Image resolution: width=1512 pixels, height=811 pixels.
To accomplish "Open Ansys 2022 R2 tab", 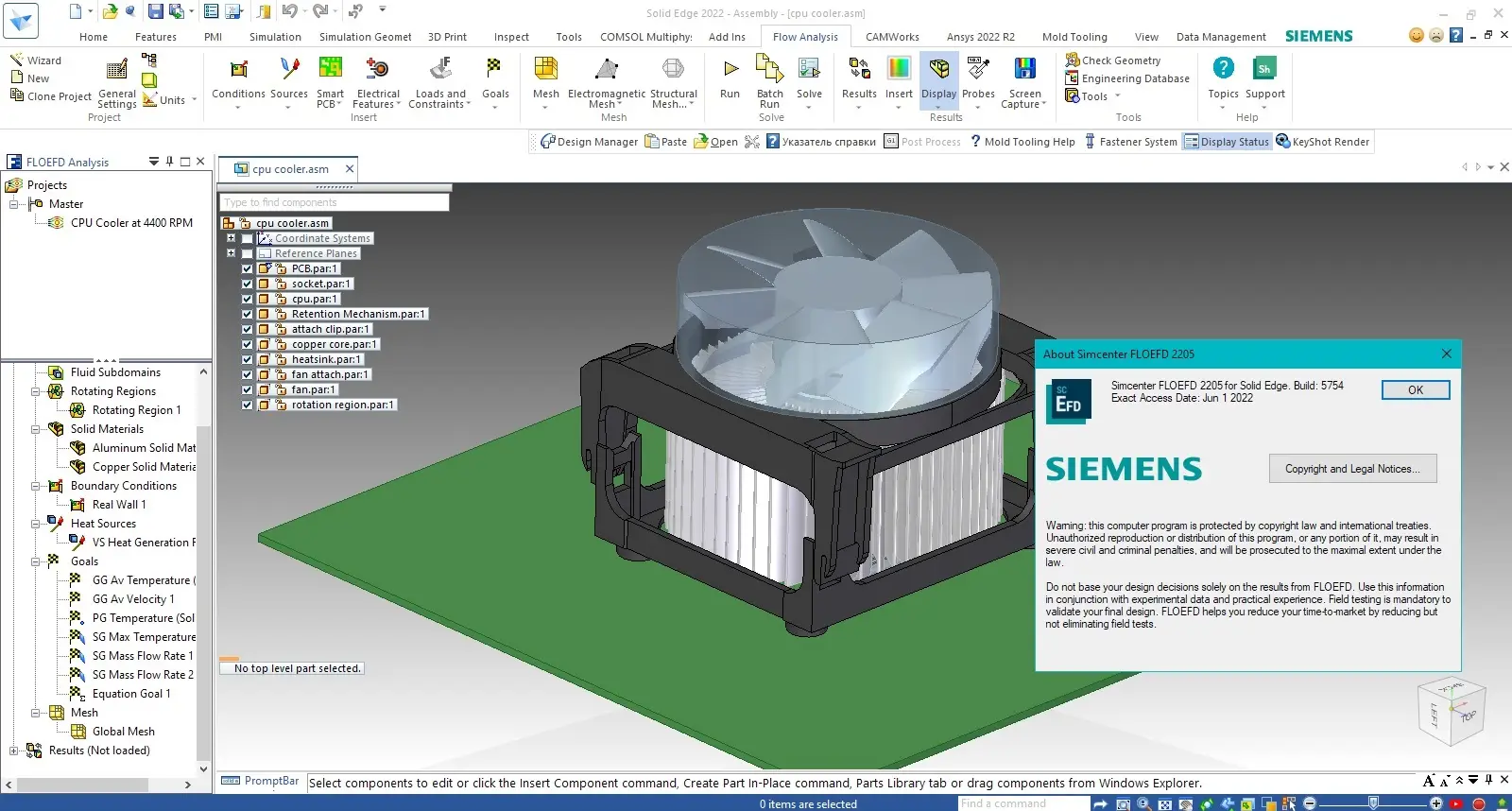I will (x=981, y=37).
